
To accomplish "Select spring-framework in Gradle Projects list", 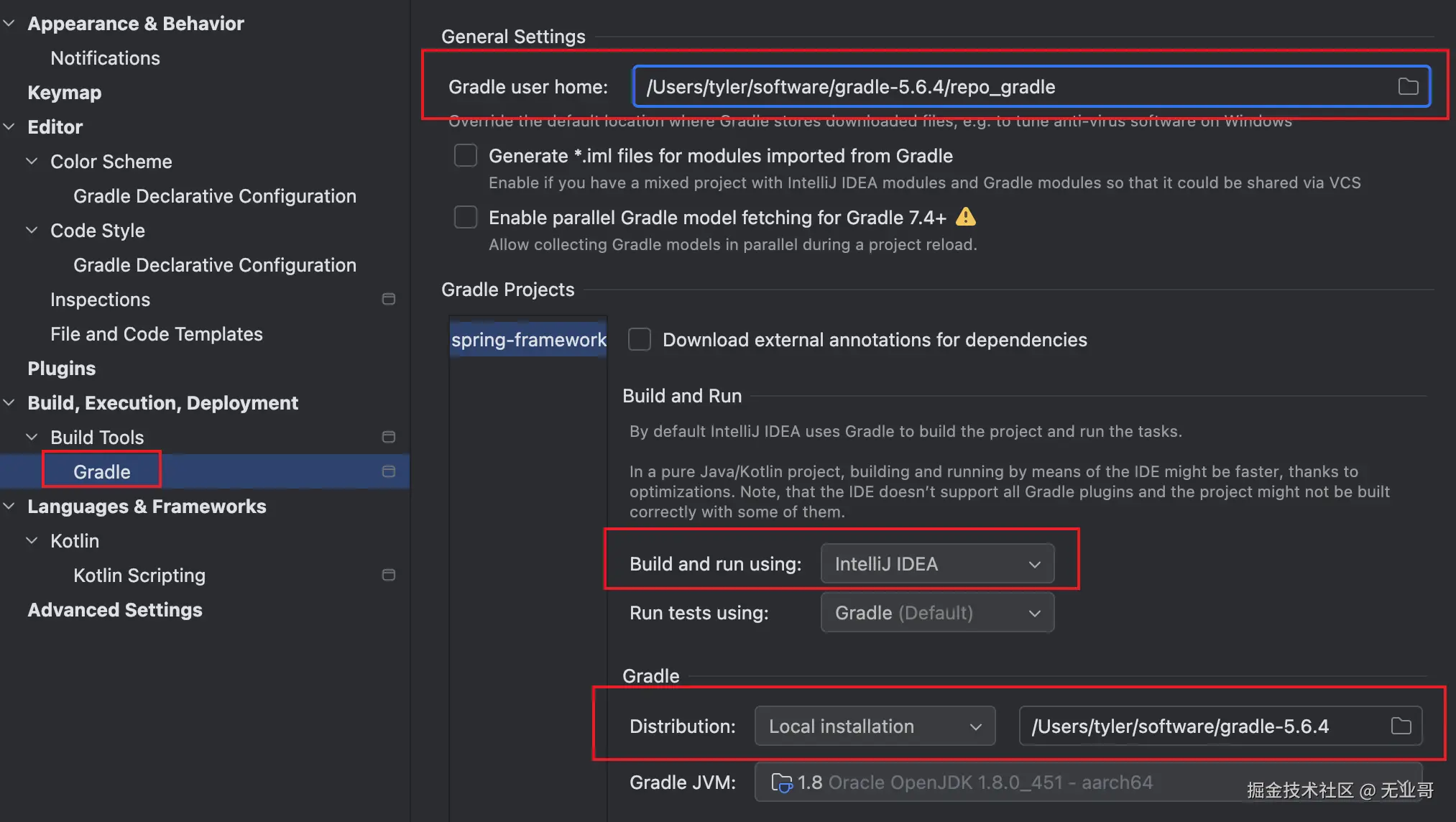I will click(528, 339).
